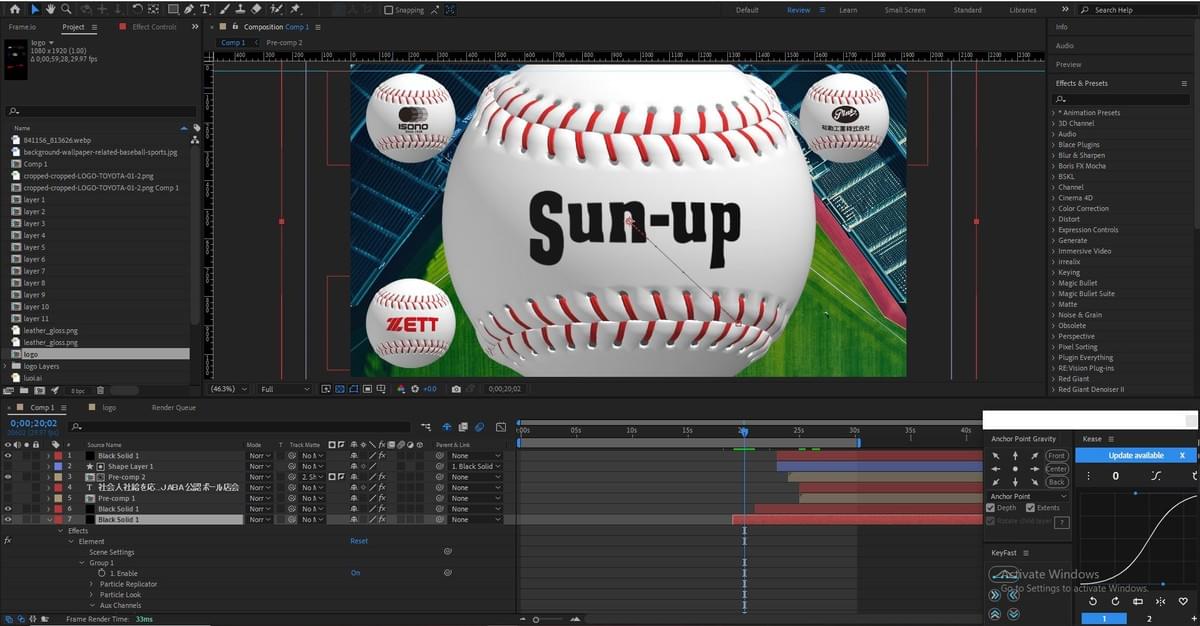Switch to the Small Screen workspace

[x=905, y=10]
